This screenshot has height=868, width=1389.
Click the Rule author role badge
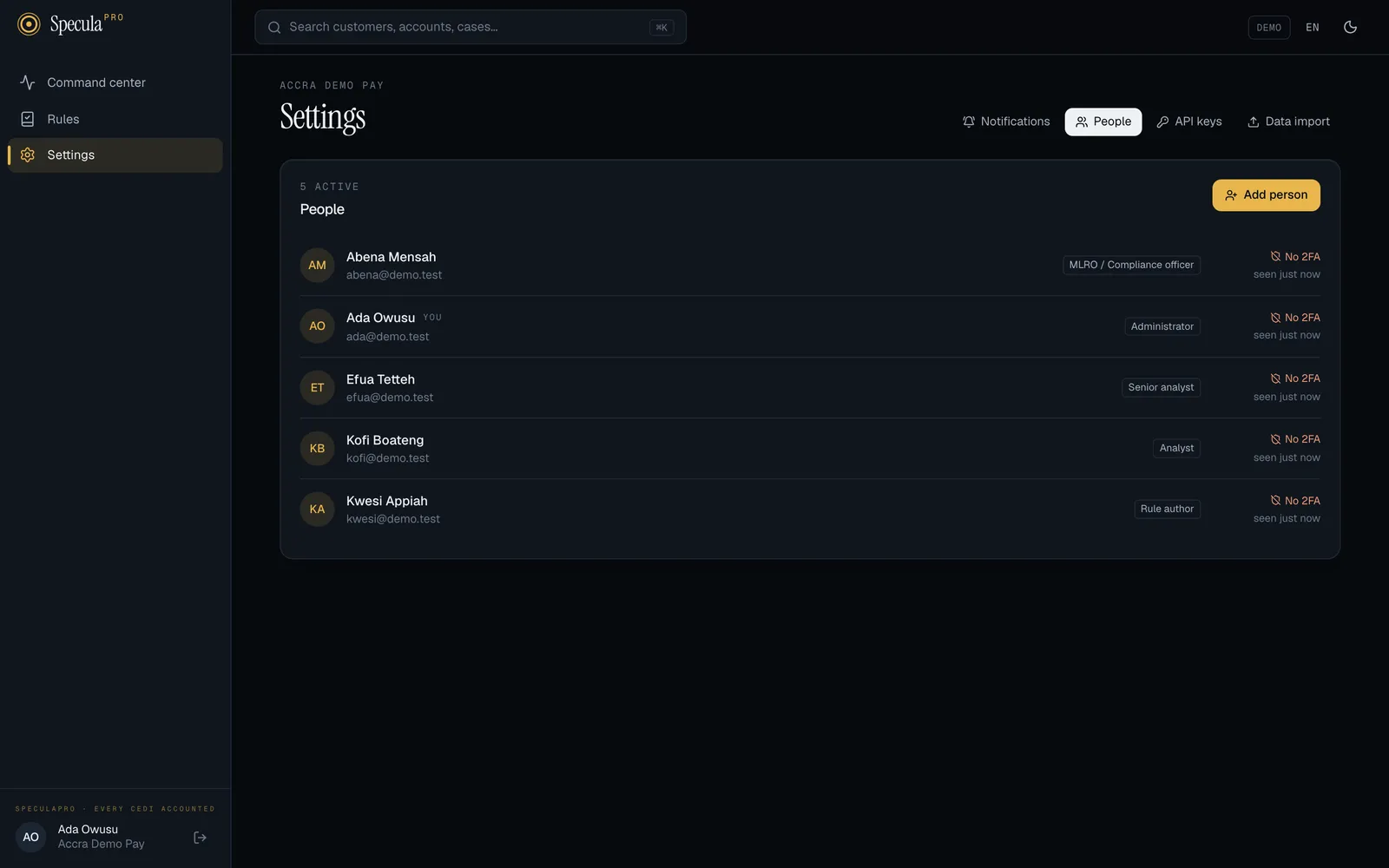(x=1167, y=509)
